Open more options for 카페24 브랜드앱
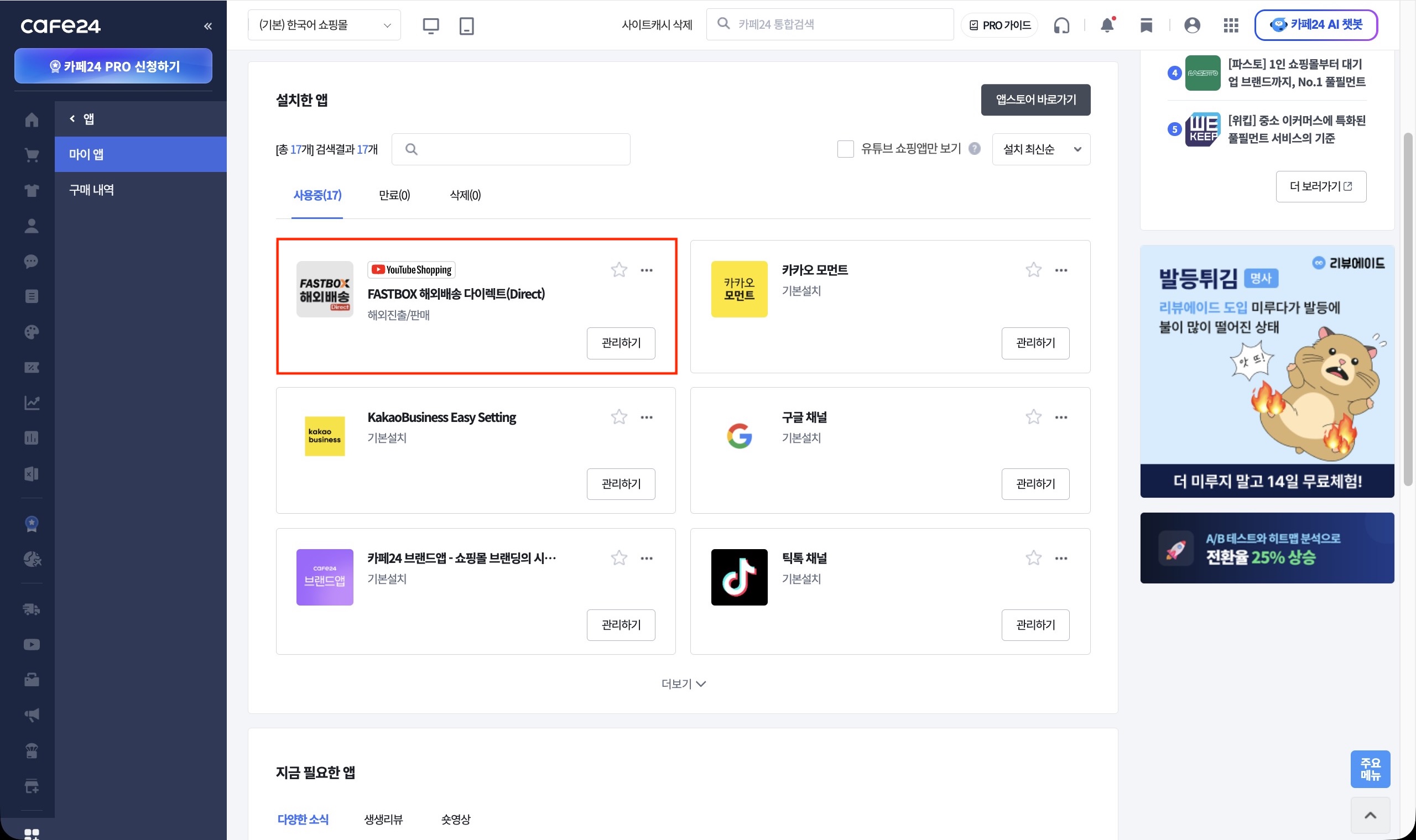The height and width of the screenshot is (840, 1416). coord(647,558)
